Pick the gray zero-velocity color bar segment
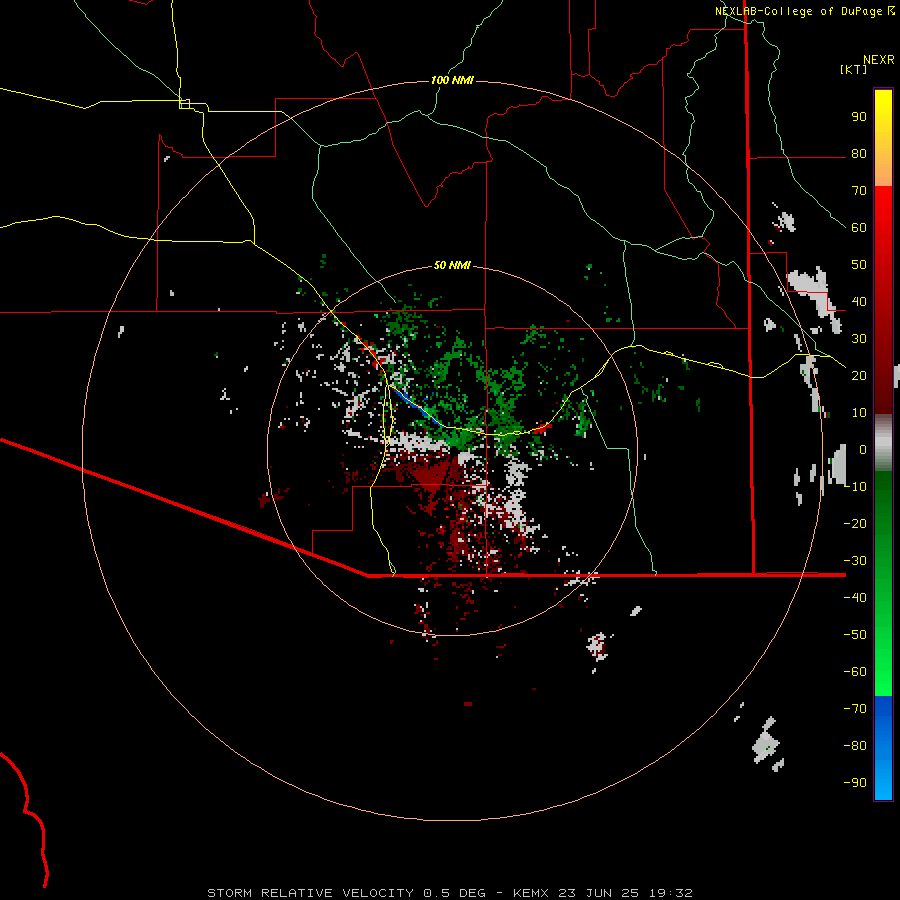Image resolution: width=900 pixels, height=900 pixels. click(x=883, y=443)
